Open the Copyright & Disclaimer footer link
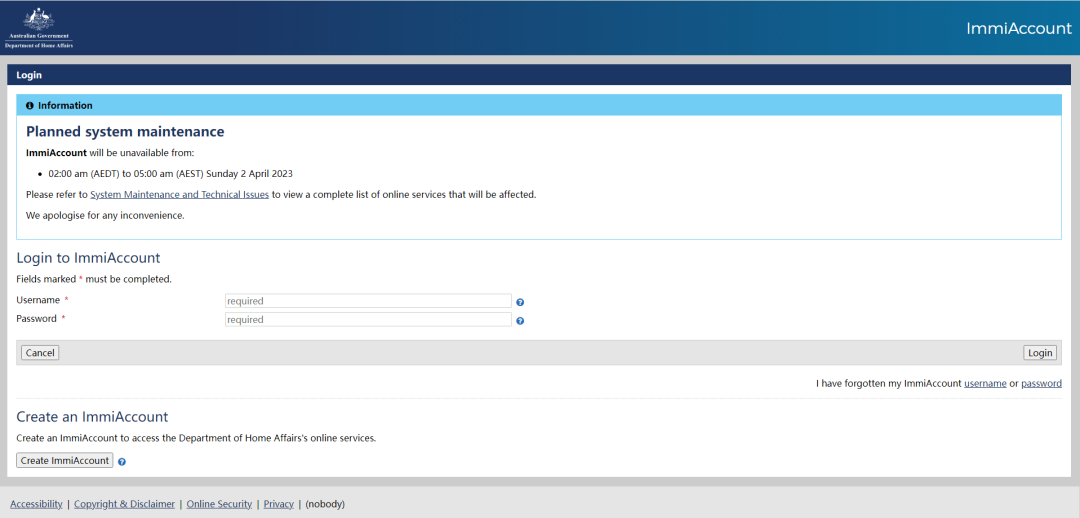This screenshot has height=518, width=1080. pyautogui.click(x=125, y=504)
